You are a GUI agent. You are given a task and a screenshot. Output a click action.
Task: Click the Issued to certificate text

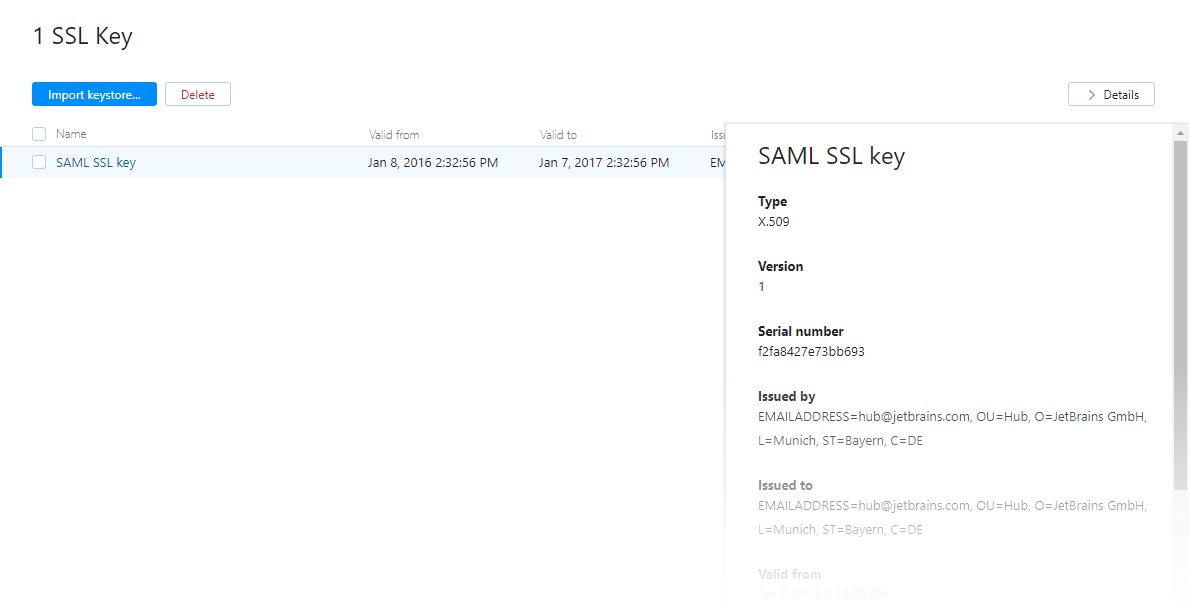951,517
